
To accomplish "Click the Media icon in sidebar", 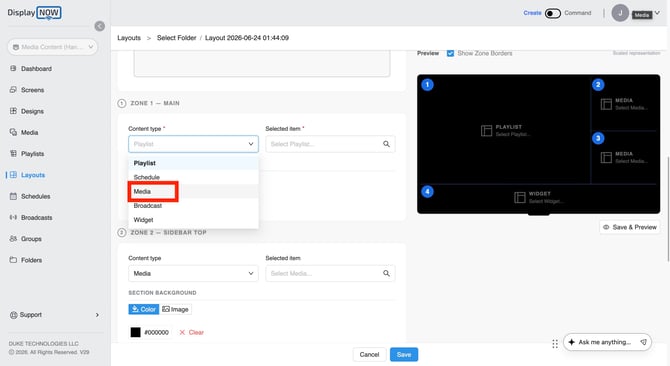I will [13, 132].
